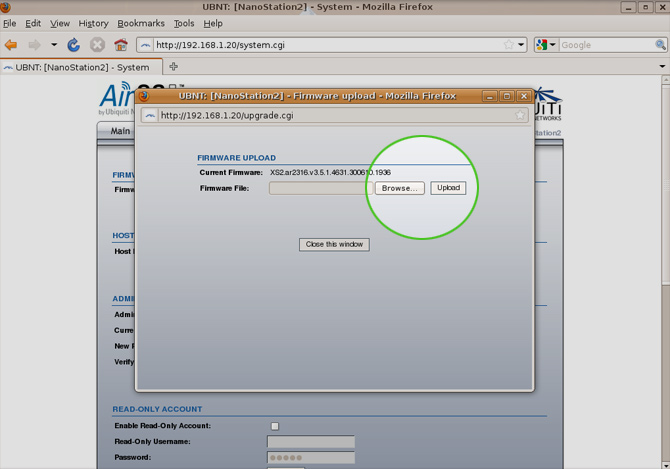Click the popup bookmark star icon

tap(520, 115)
